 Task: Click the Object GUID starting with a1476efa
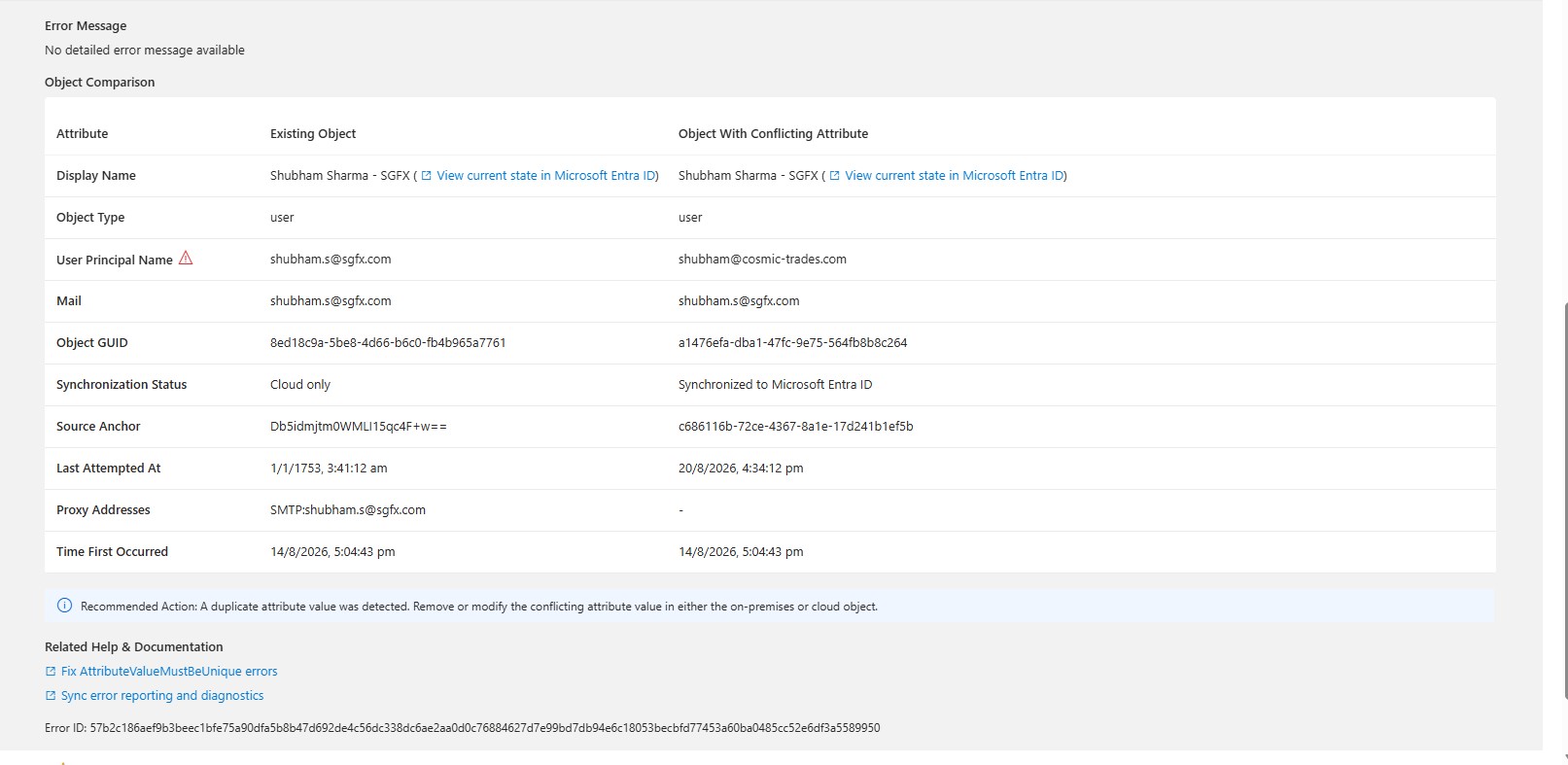click(x=793, y=343)
